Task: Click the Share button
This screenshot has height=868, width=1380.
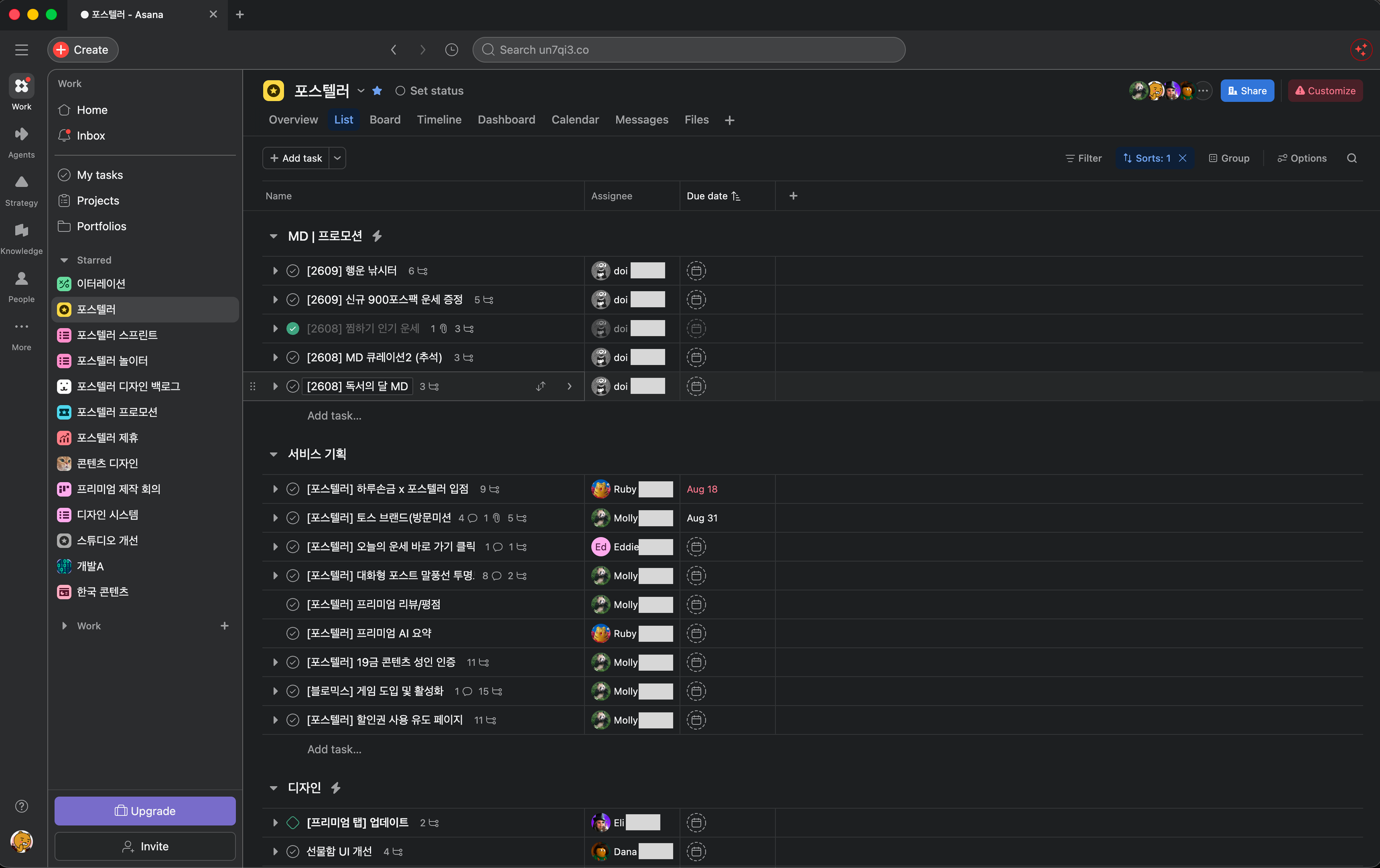Action: click(1247, 91)
